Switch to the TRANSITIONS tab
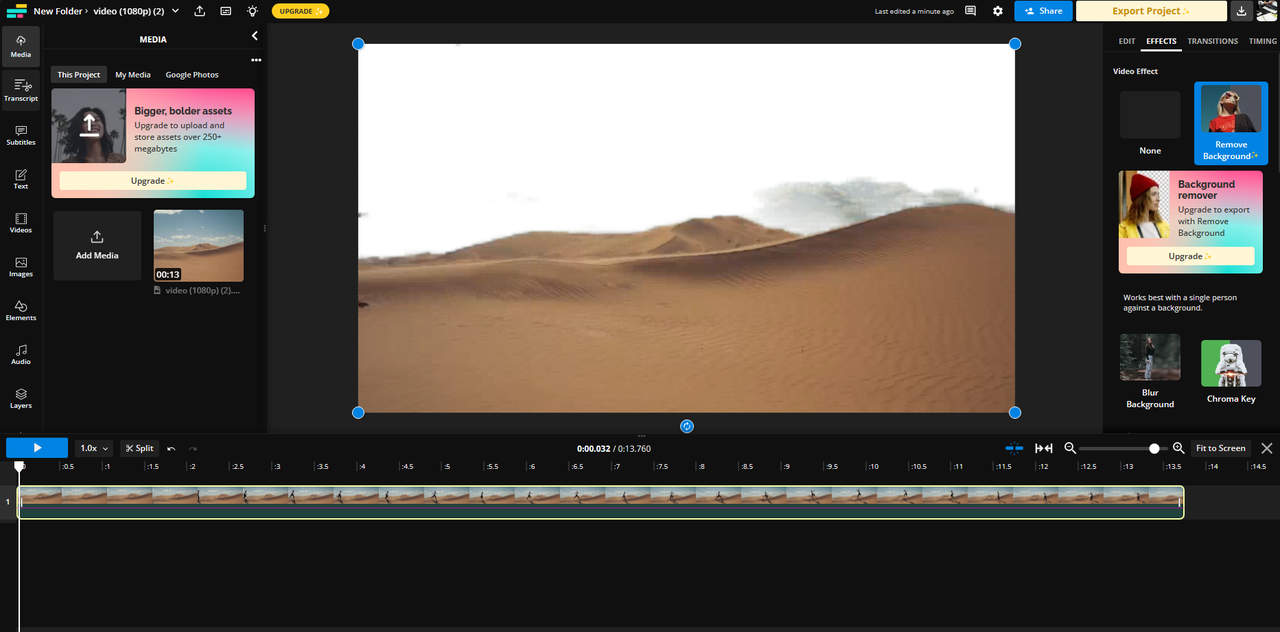 tap(1212, 41)
